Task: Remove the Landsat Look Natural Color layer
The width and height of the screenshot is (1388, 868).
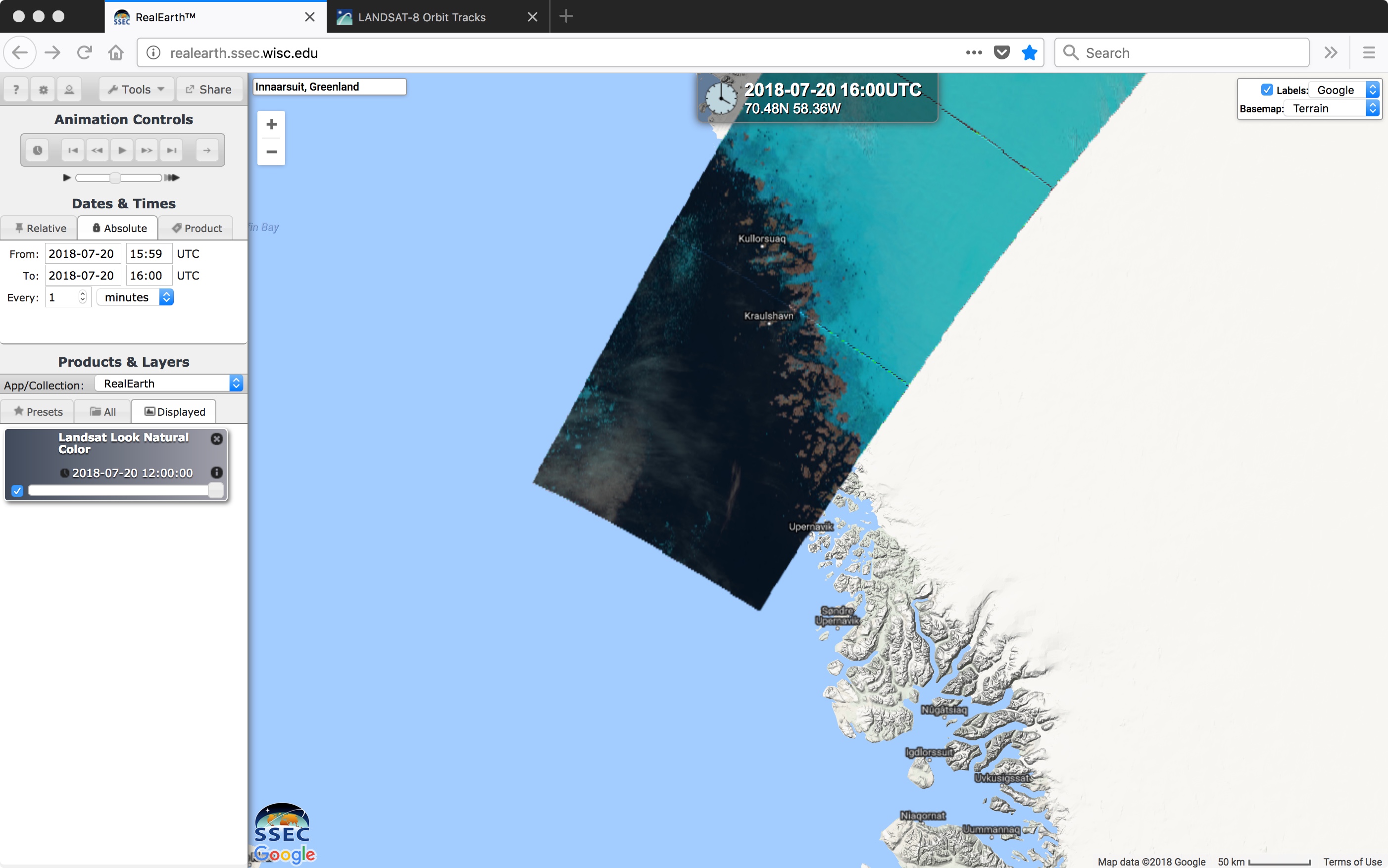Action: point(216,438)
